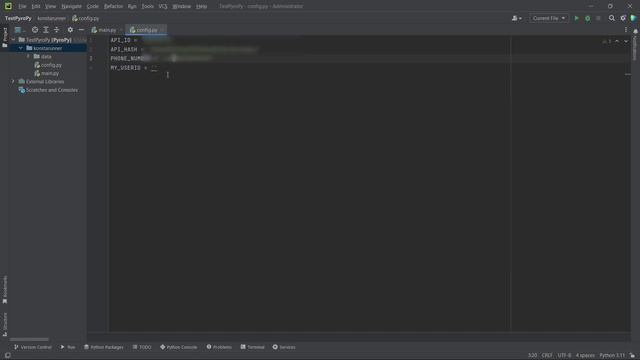
Task: Open Python Packages tool window
Action: 104,347
